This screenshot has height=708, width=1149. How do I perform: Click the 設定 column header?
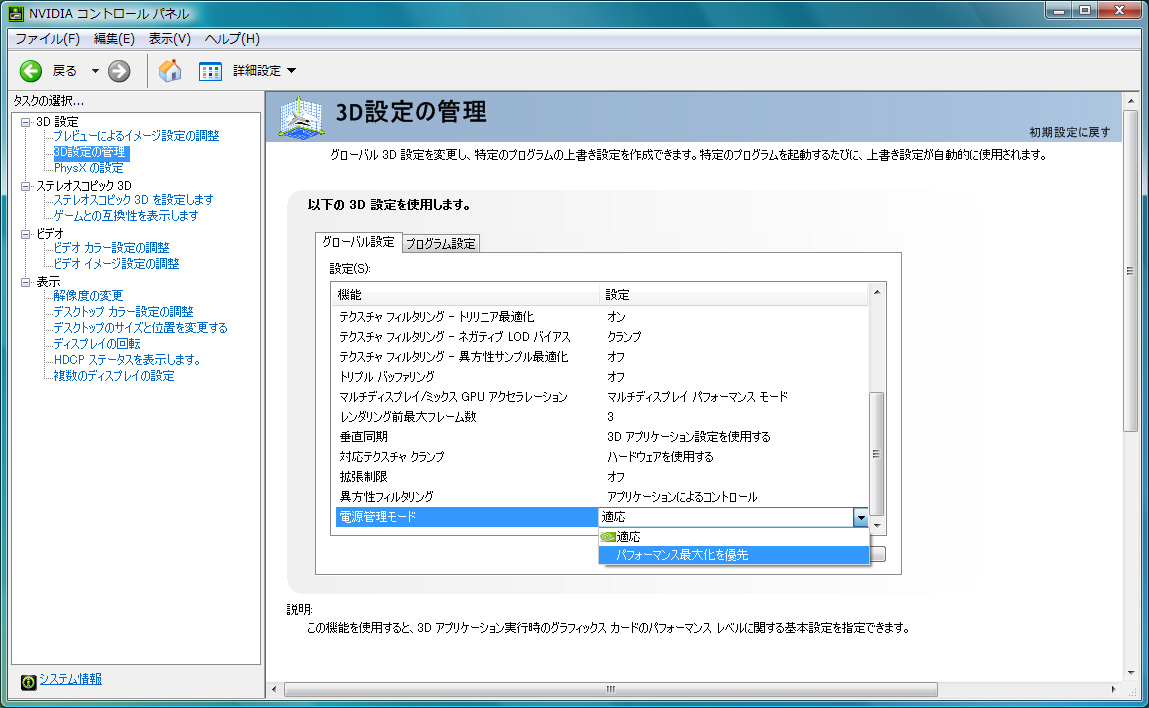pos(734,295)
